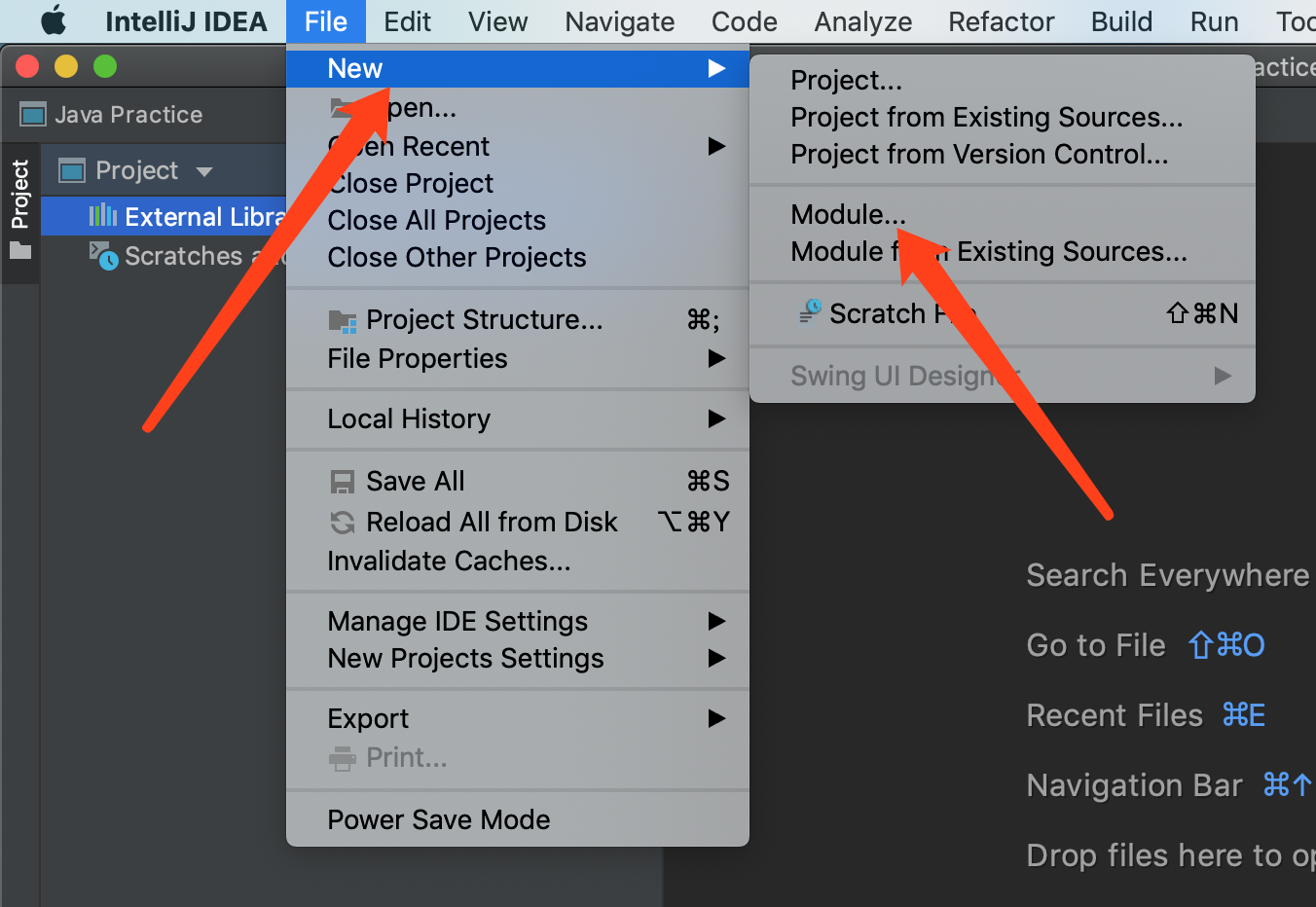Click the Scratch File icon
1316x907 pixels.
click(810, 312)
